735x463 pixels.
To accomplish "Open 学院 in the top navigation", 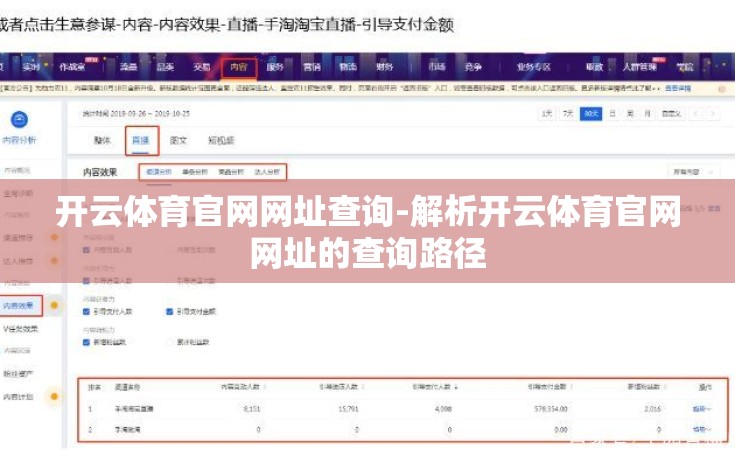I will [x=685, y=67].
